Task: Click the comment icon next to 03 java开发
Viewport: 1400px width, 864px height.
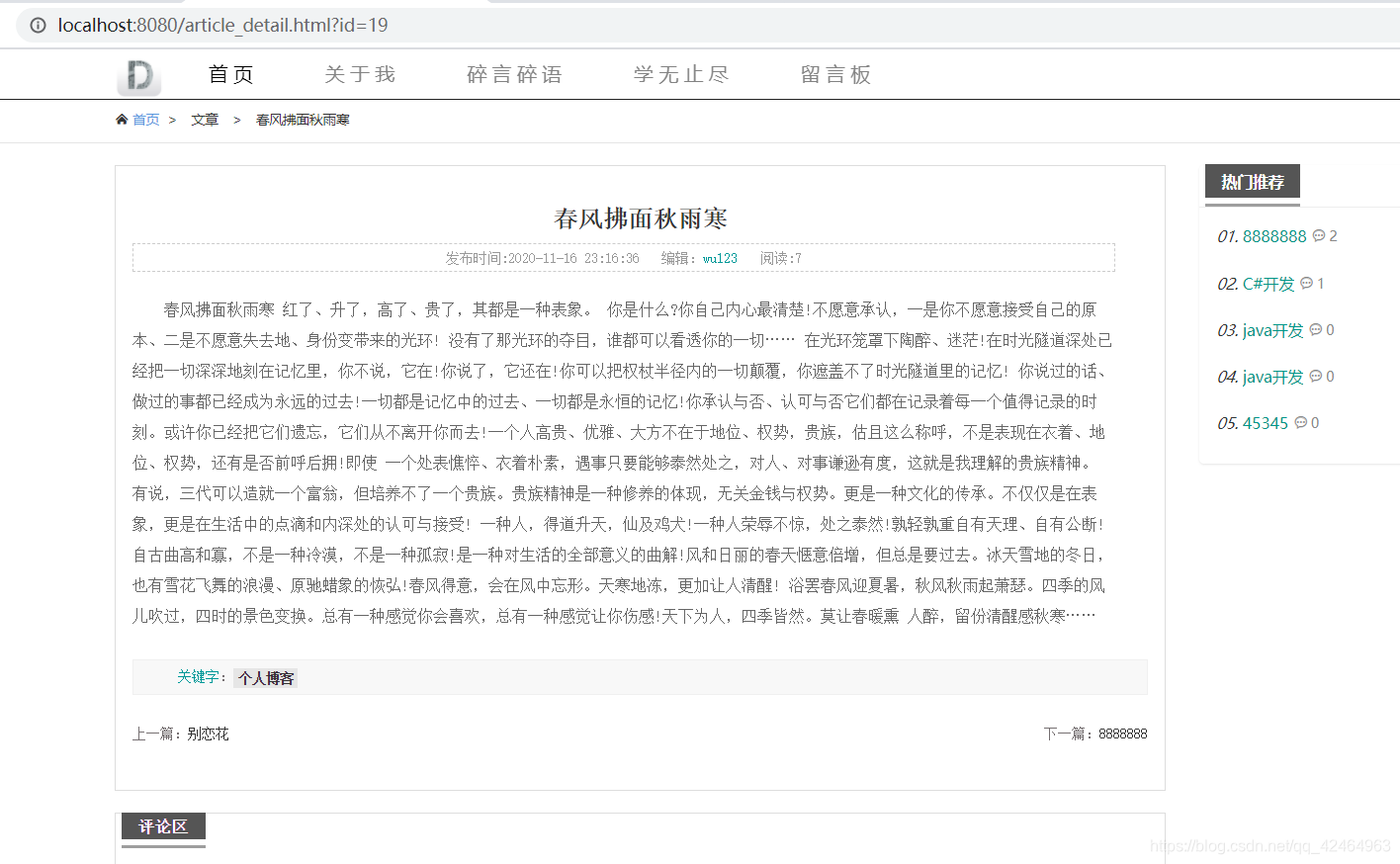Action: click(1316, 329)
